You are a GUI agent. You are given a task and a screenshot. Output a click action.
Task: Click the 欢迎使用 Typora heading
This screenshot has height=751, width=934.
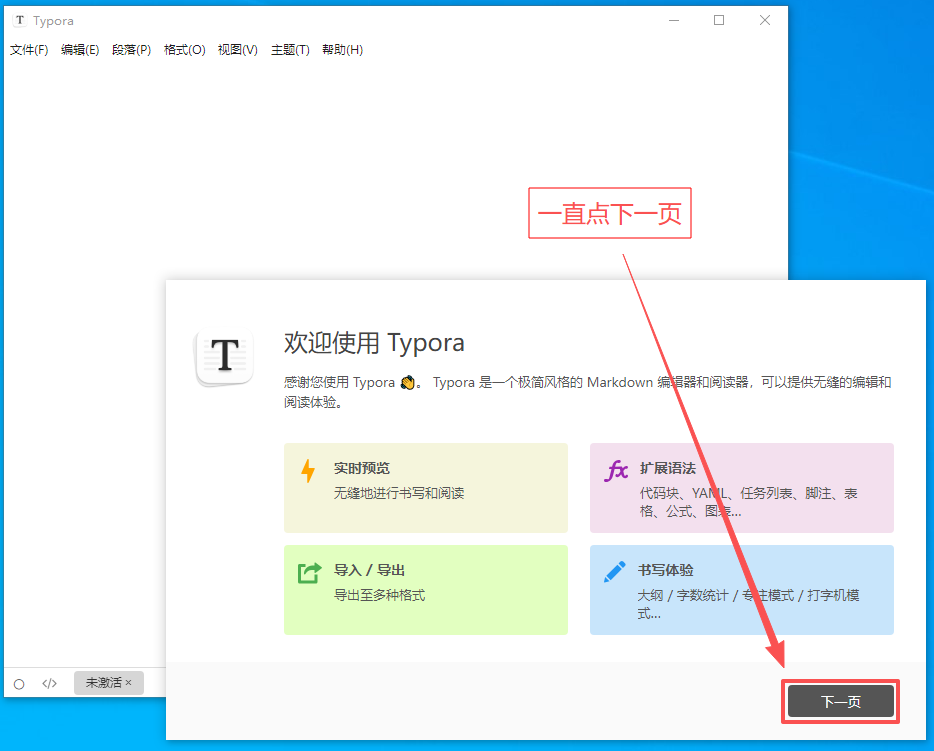[374, 342]
